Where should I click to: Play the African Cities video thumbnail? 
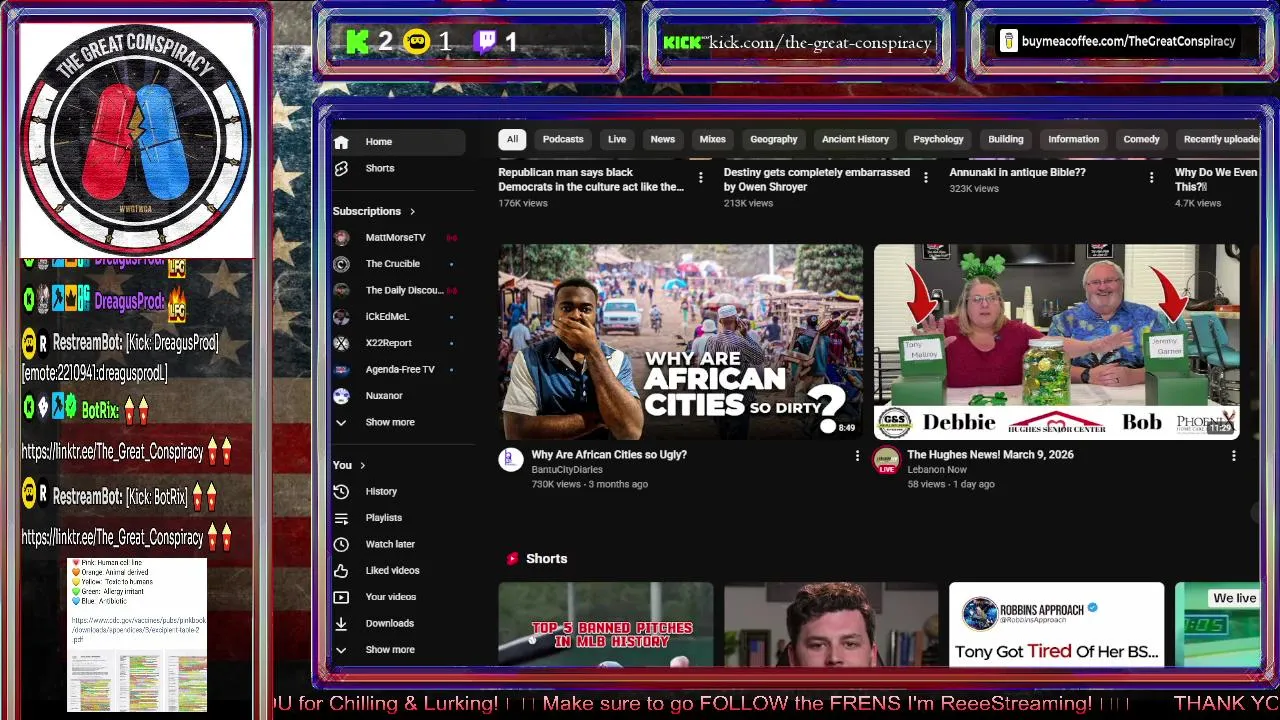(680, 342)
